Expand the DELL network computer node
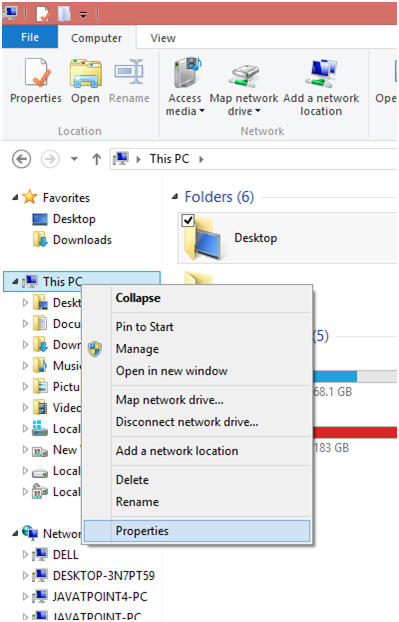The image size is (399, 622). (x=25, y=554)
